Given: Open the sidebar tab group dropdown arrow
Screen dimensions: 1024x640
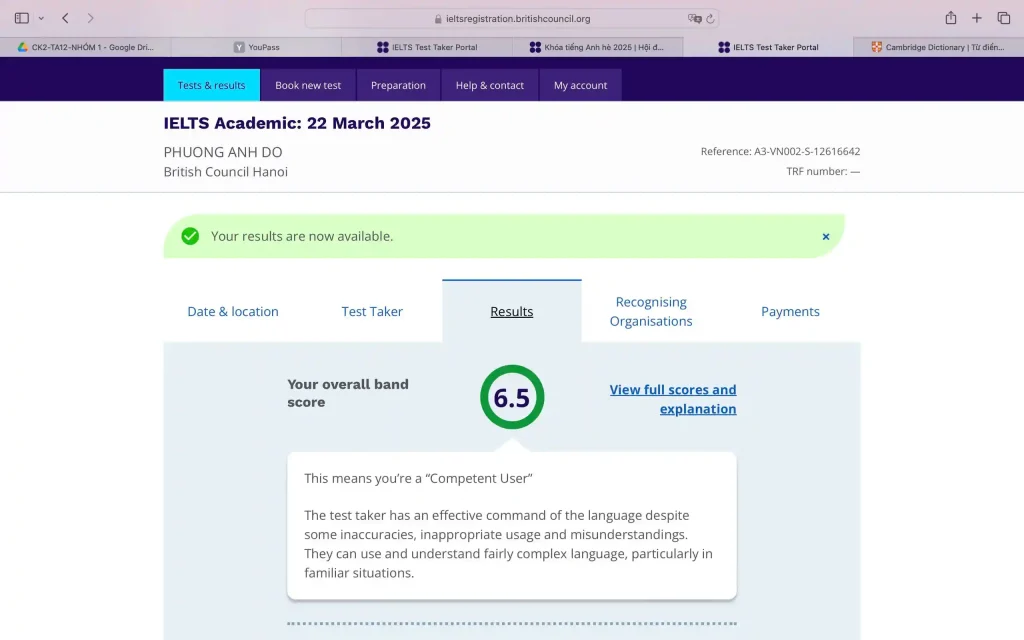Looking at the screenshot, I should pos(41,18).
